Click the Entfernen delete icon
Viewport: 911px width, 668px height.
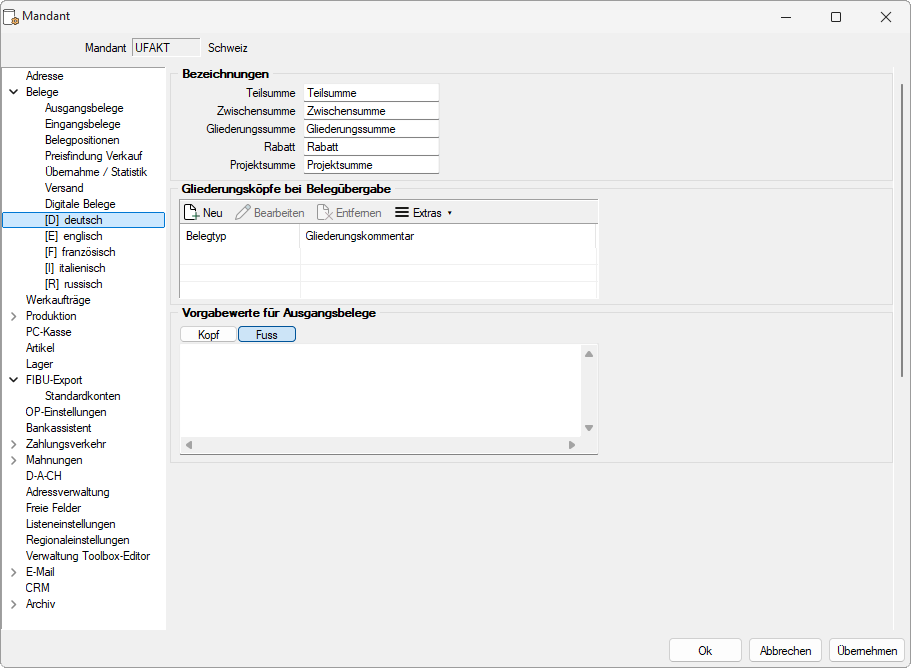[324, 213]
